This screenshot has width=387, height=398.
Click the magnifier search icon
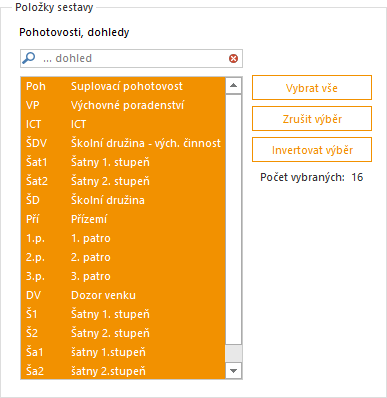pos(29,58)
